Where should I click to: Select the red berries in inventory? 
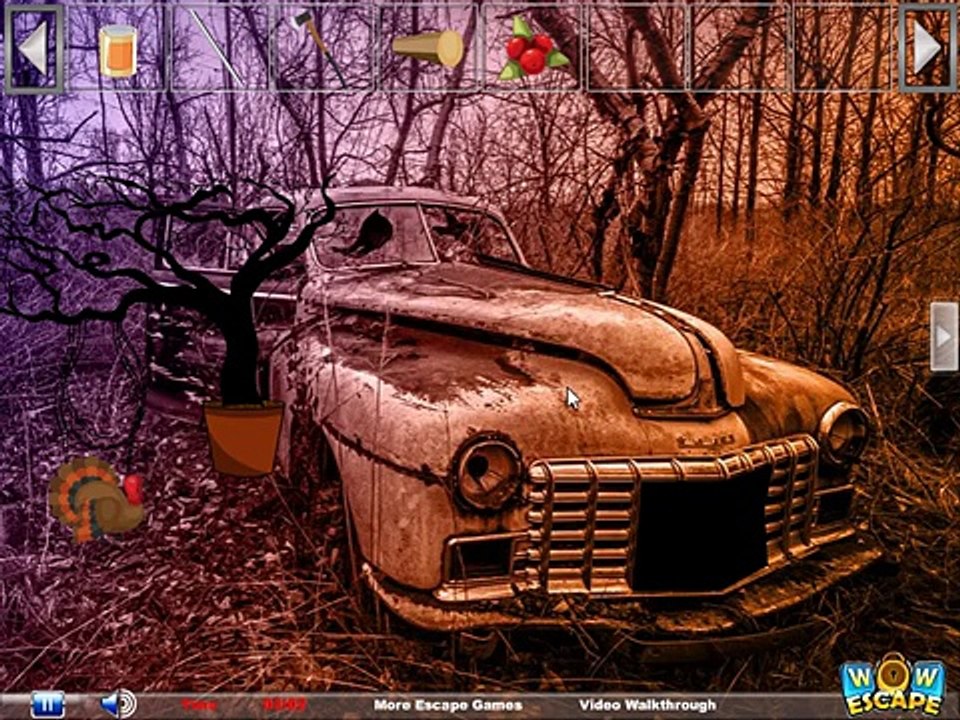(x=532, y=49)
